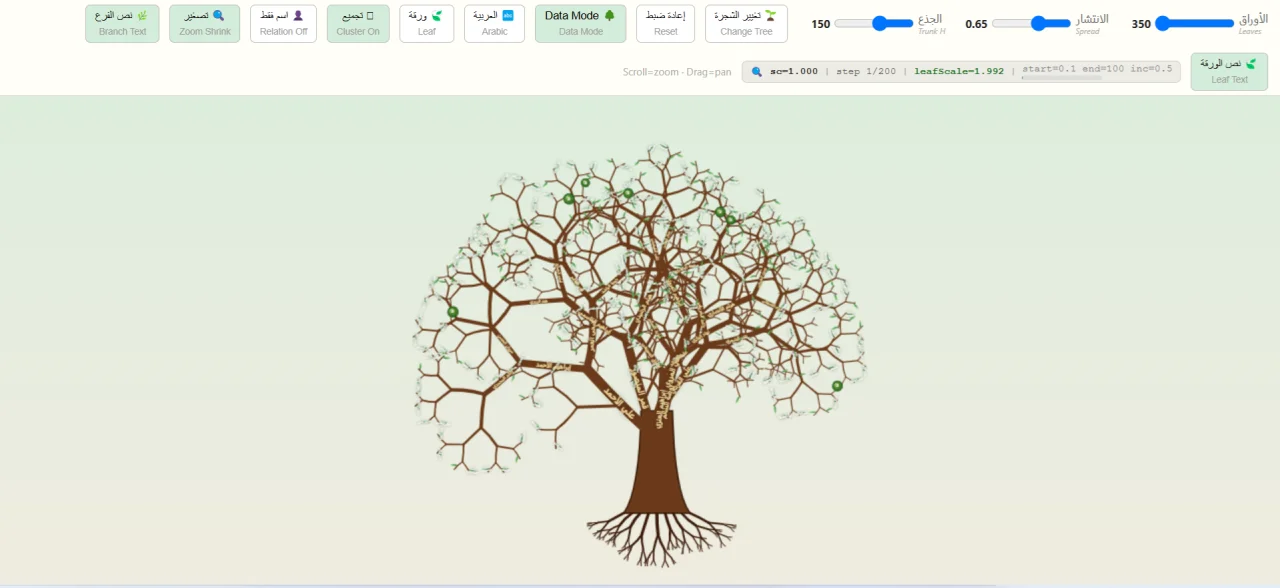Toggle the Cluster On button
Image resolution: width=1280 pixels, height=588 pixels.
tap(358, 23)
